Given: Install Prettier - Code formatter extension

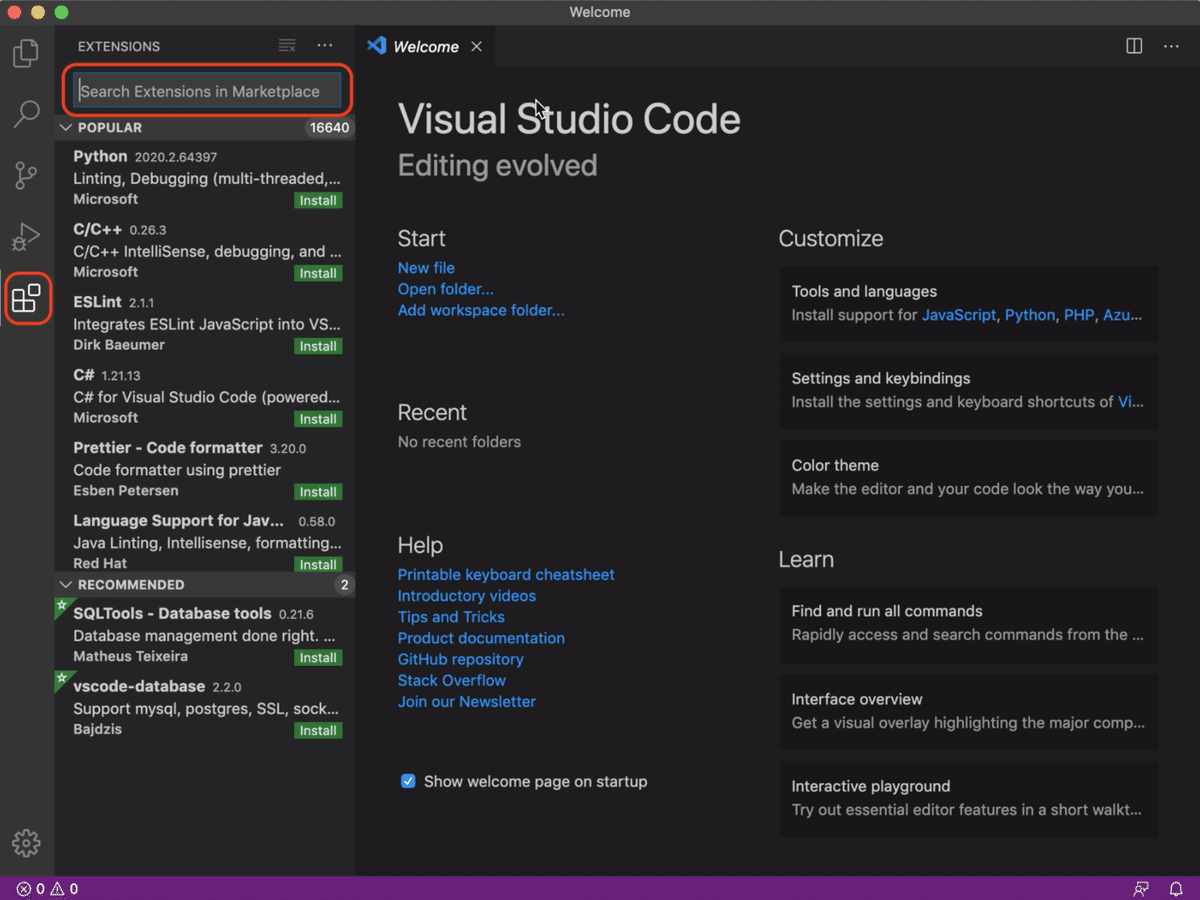Looking at the screenshot, I should tap(318, 492).
